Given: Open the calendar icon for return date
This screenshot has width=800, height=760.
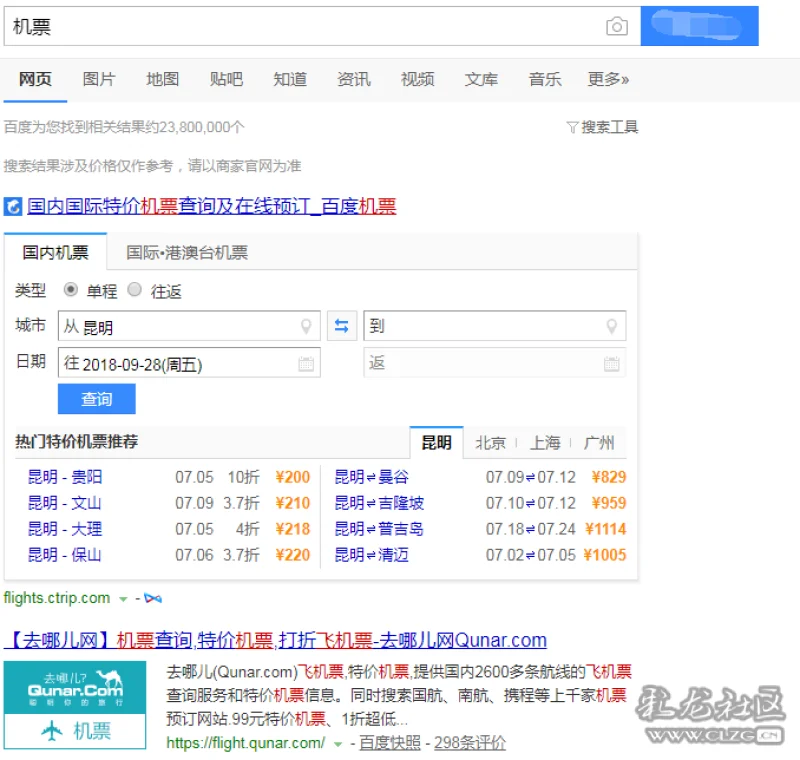Looking at the screenshot, I should pos(611,364).
